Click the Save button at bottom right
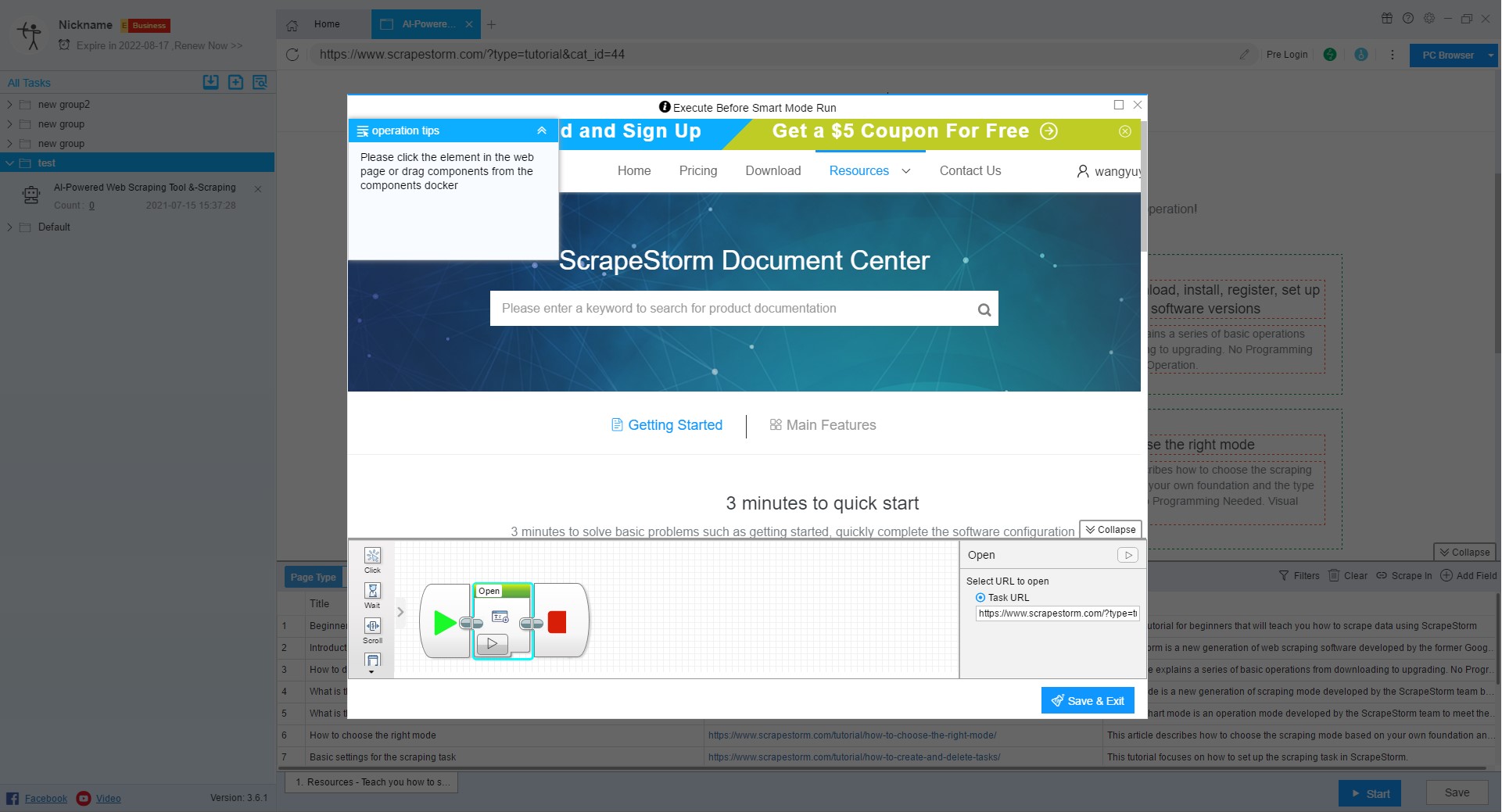The width and height of the screenshot is (1502, 812). click(x=1456, y=792)
